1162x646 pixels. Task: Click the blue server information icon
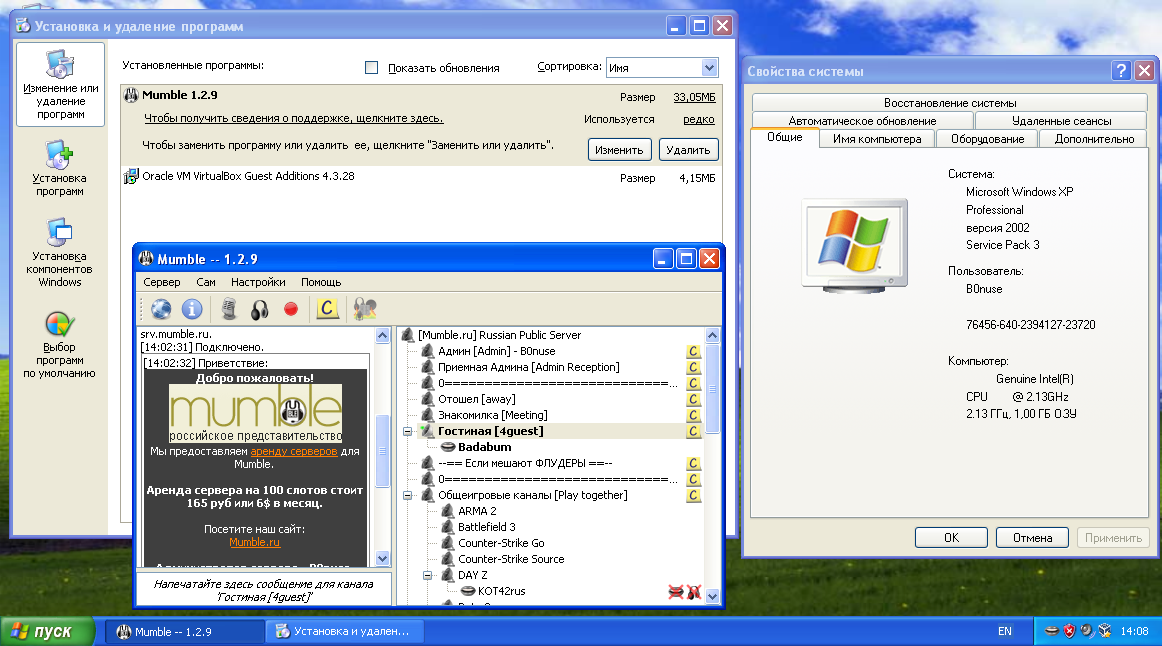pyautogui.click(x=192, y=309)
